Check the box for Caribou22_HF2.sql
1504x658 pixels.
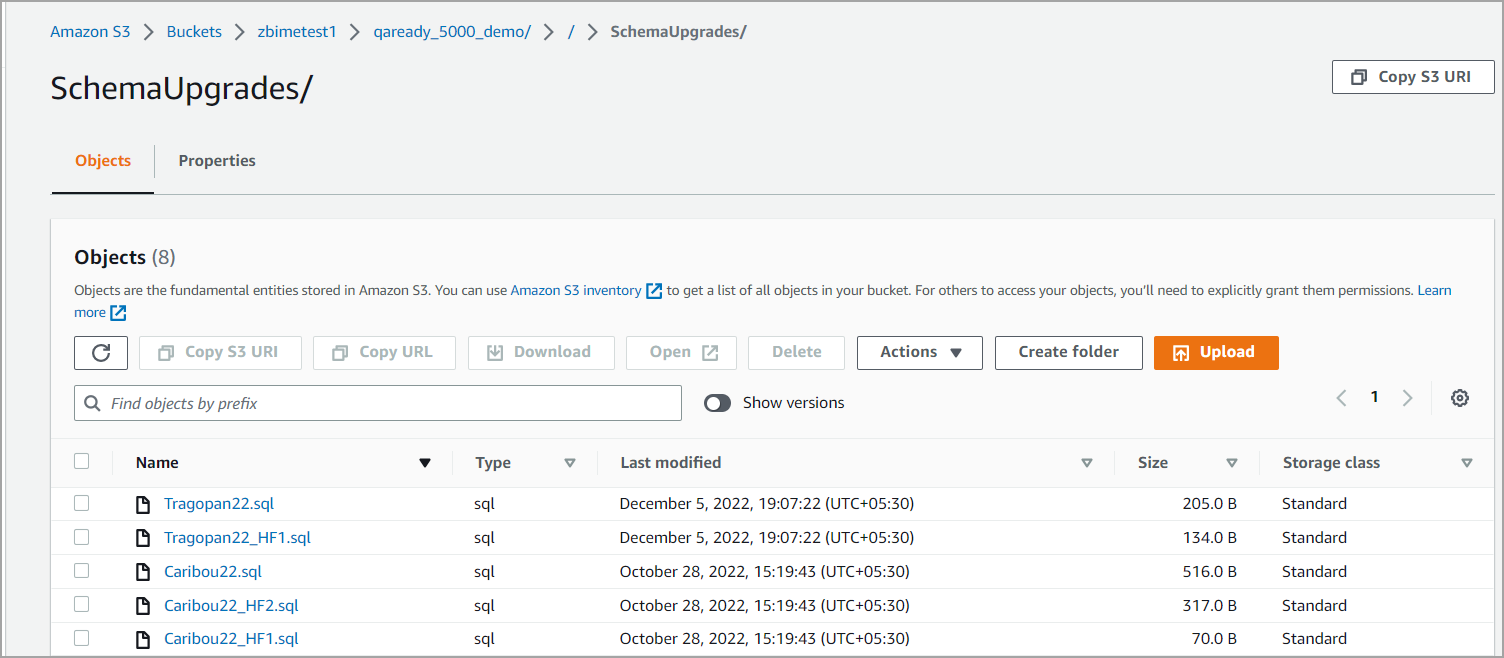click(x=82, y=605)
